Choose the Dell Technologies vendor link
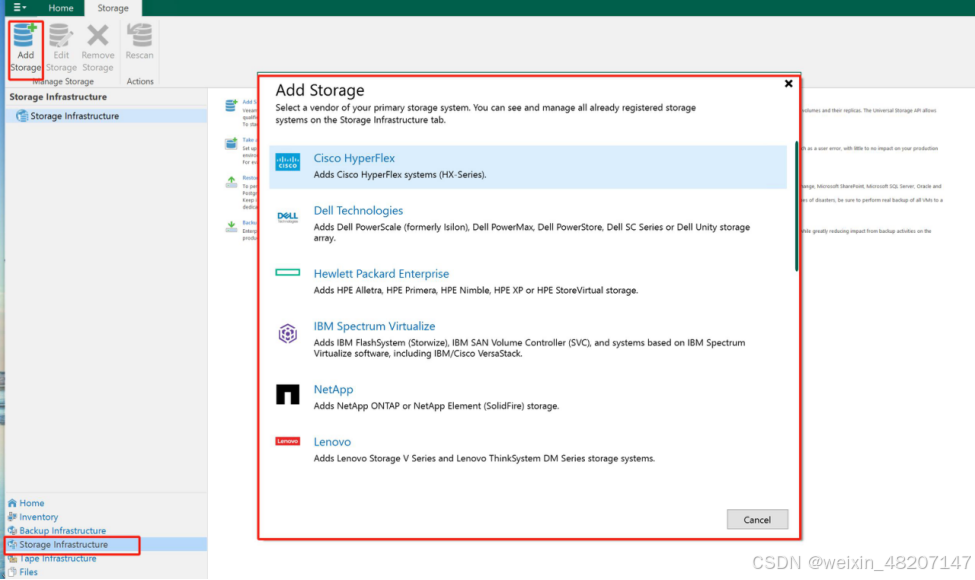The height and width of the screenshot is (580, 975). click(358, 210)
